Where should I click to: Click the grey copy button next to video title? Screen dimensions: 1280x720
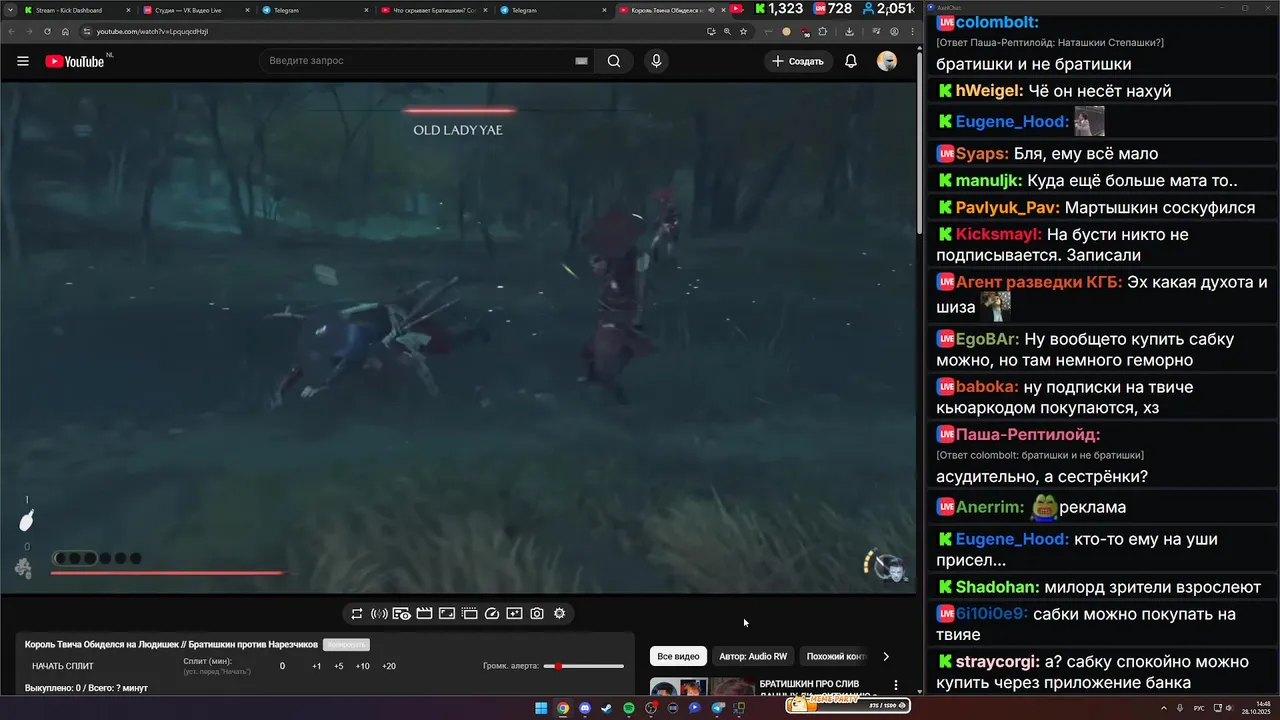[346, 645]
